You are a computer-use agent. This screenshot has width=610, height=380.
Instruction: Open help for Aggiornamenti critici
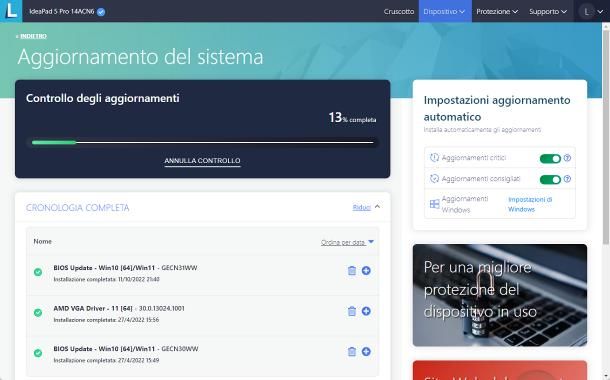pyautogui.click(x=567, y=158)
